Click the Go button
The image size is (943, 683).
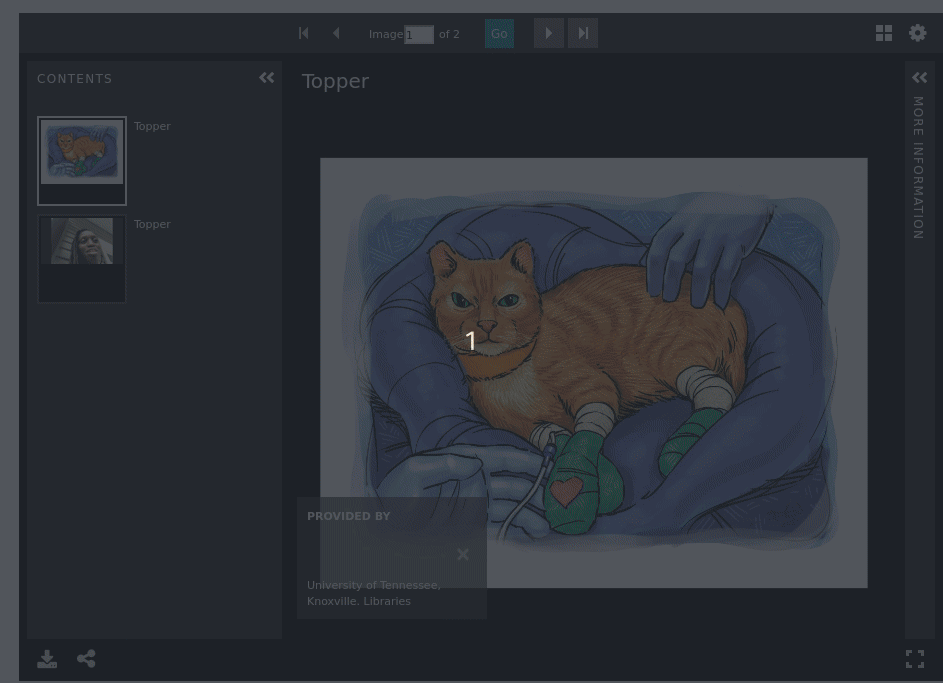(499, 34)
